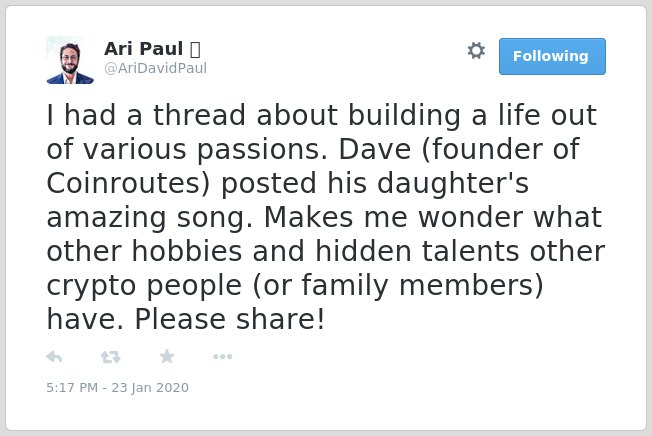Open the @AriDavidPaul handle link
Image resolution: width=652 pixels, height=436 pixels.
tap(156, 68)
